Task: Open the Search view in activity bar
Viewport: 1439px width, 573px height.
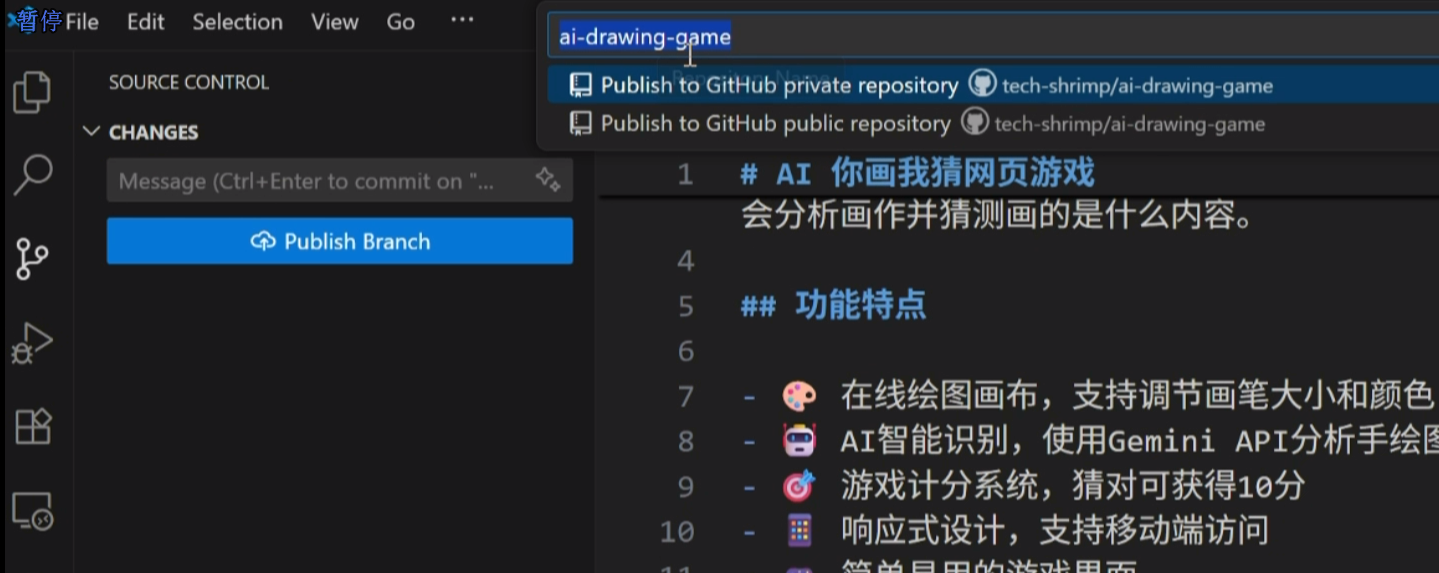Action: pyautogui.click(x=32, y=174)
